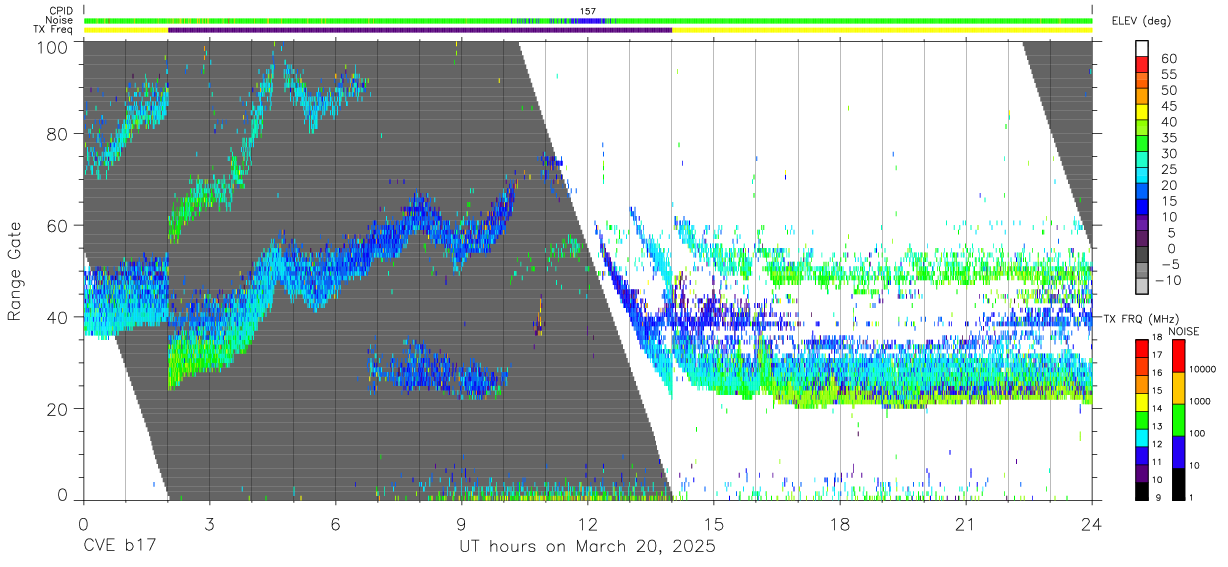Click the 35 label on elevation scale
The height and width of the screenshot is (567, 1228).
[x=1169, y=138]
